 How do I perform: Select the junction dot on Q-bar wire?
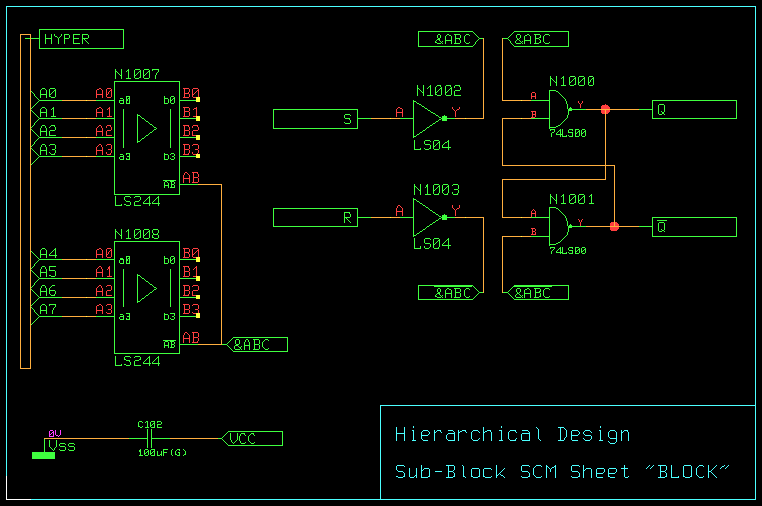pos(614,227)
